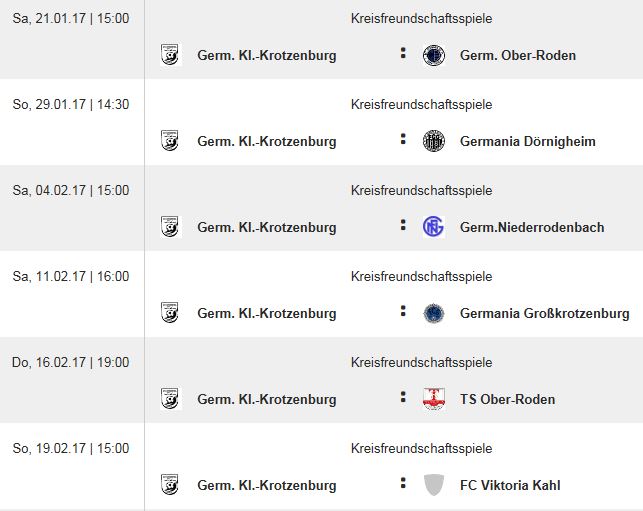Click the score colon of the 04.02.17 match

[x=403, y=225]
